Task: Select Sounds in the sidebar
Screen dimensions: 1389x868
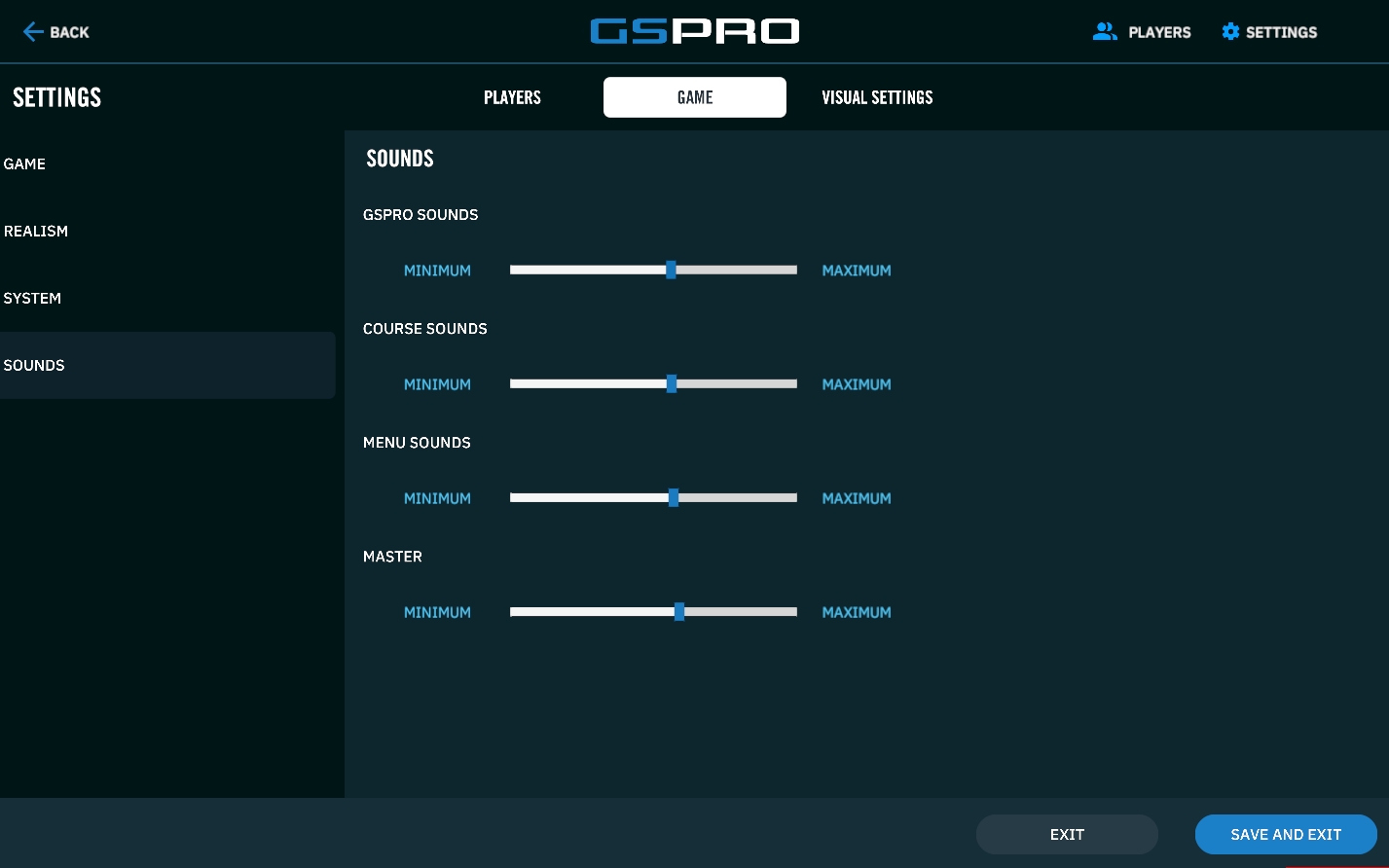Action: pos(34,366)
